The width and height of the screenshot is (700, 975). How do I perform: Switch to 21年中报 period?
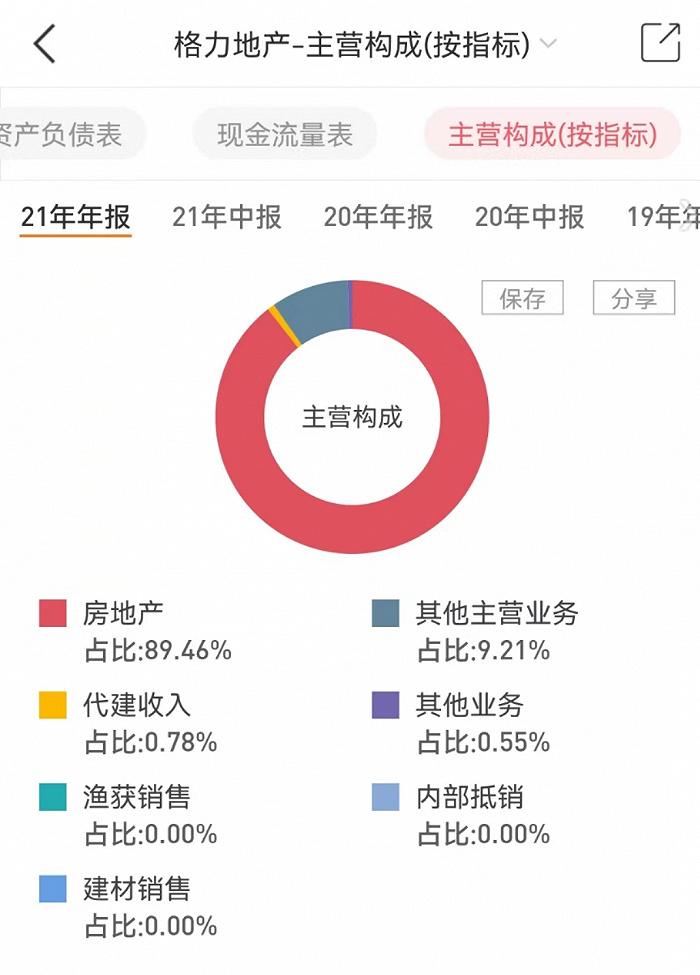[x=227, y=216]
